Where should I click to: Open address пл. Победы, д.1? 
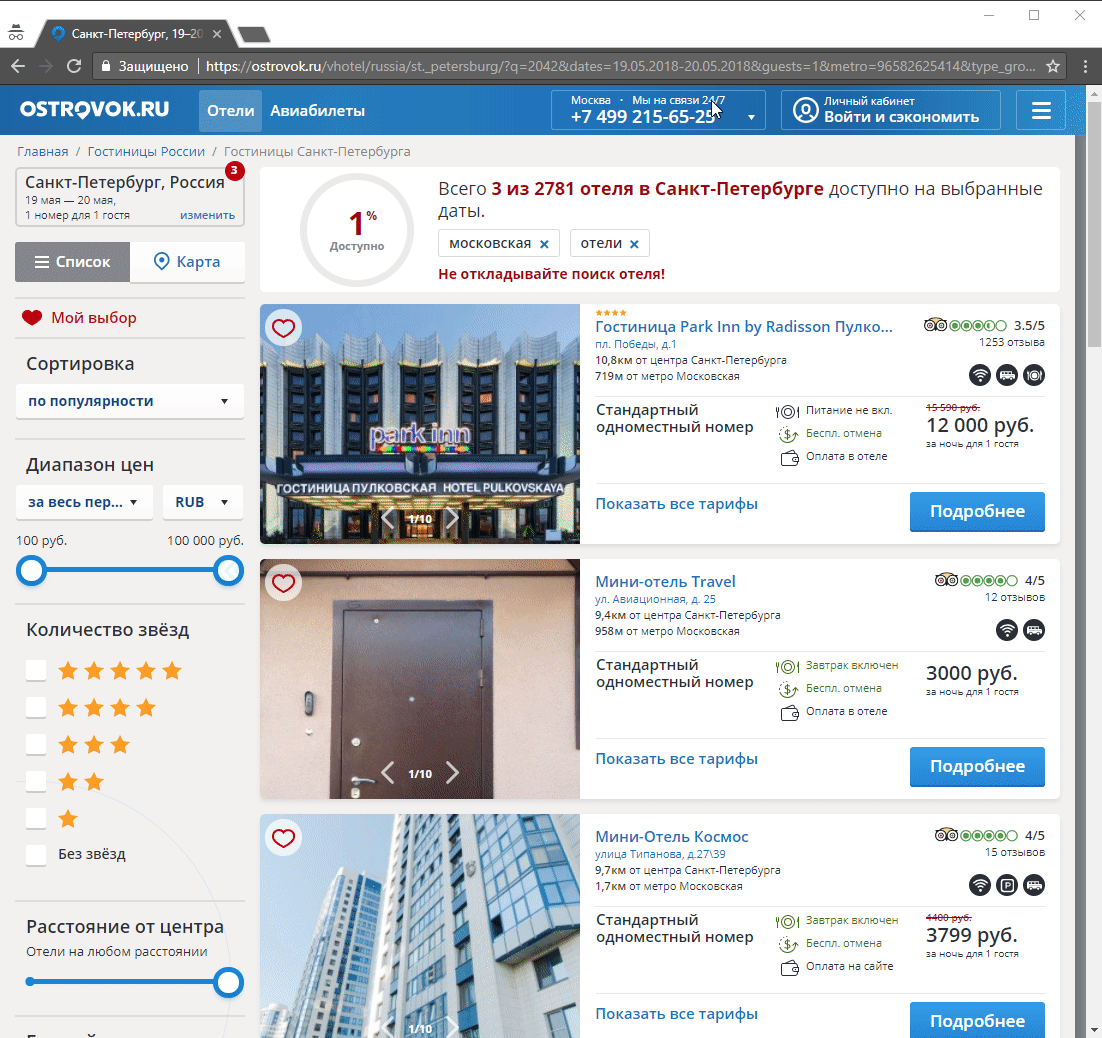pos(635,344)
